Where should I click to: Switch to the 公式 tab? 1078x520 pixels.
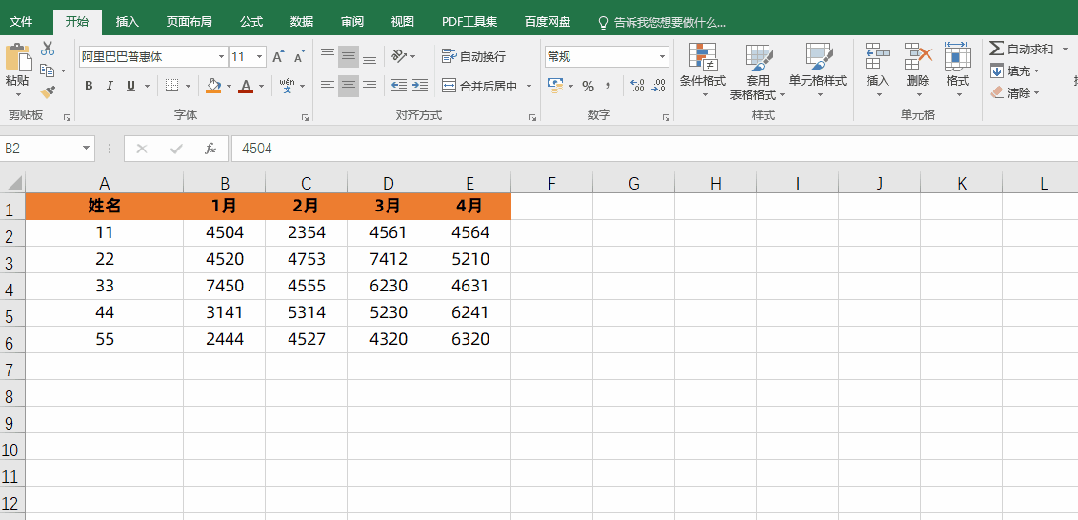252,22
